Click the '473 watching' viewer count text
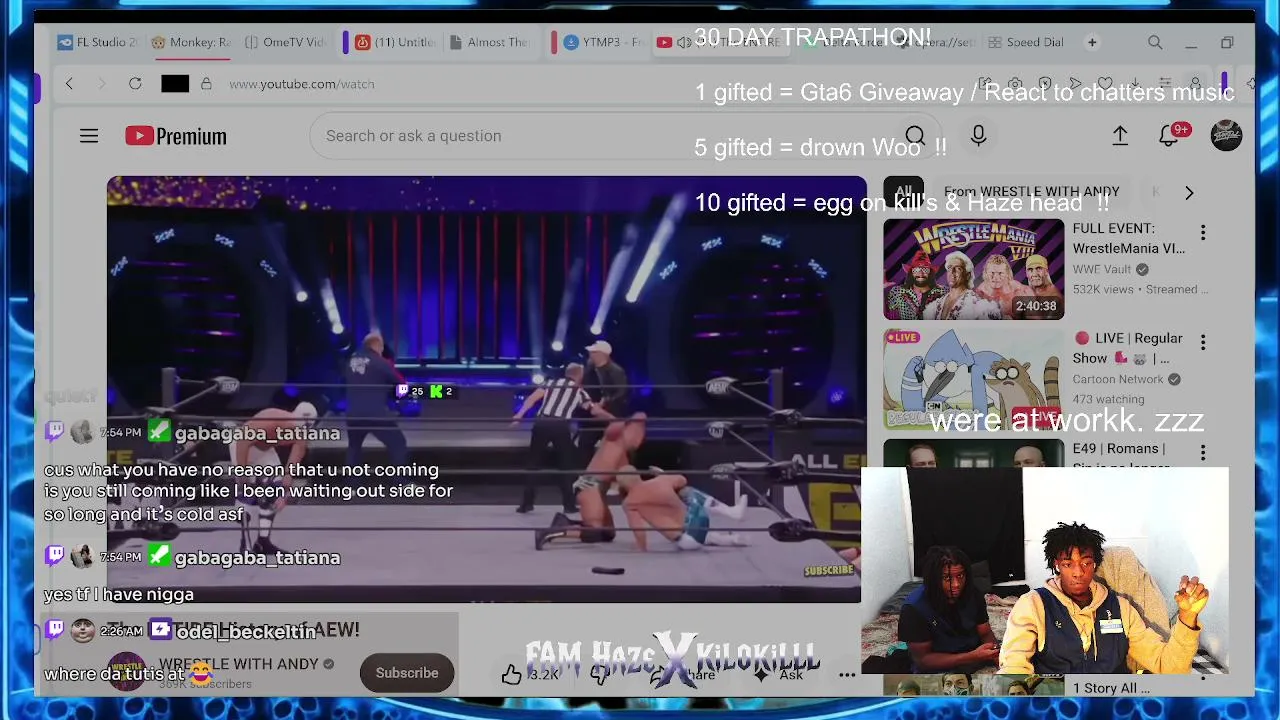The width and height of the screenshot is (1280, 720). 1108,399
